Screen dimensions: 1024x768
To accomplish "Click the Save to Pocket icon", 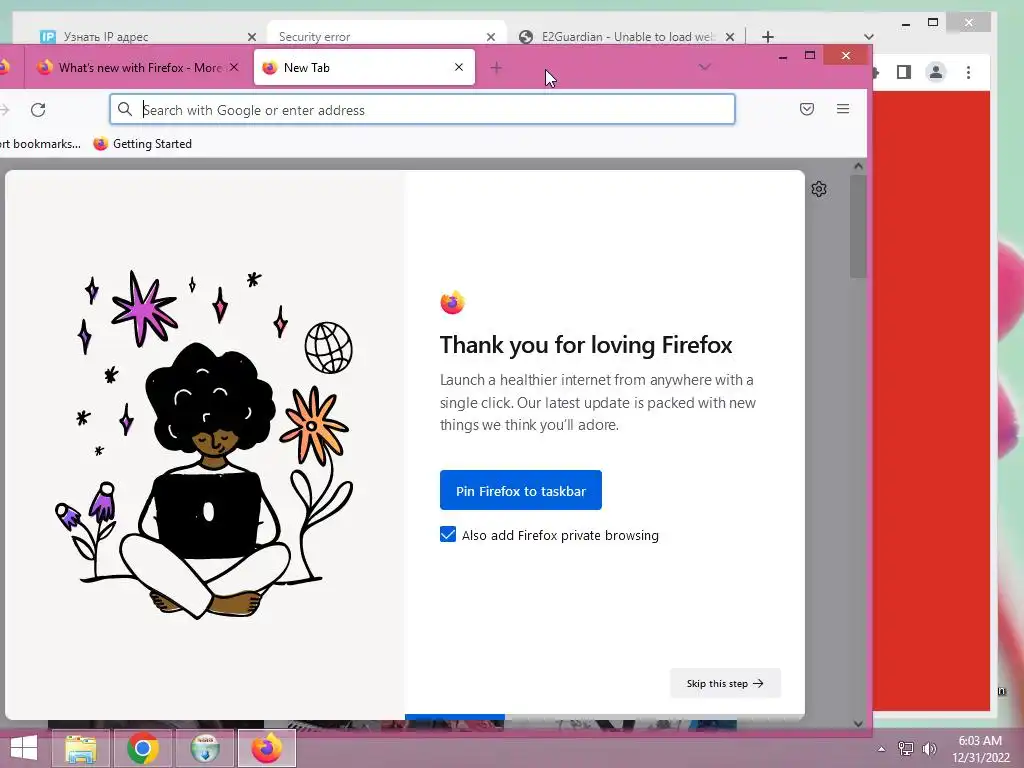I will (x=807, y=109).
